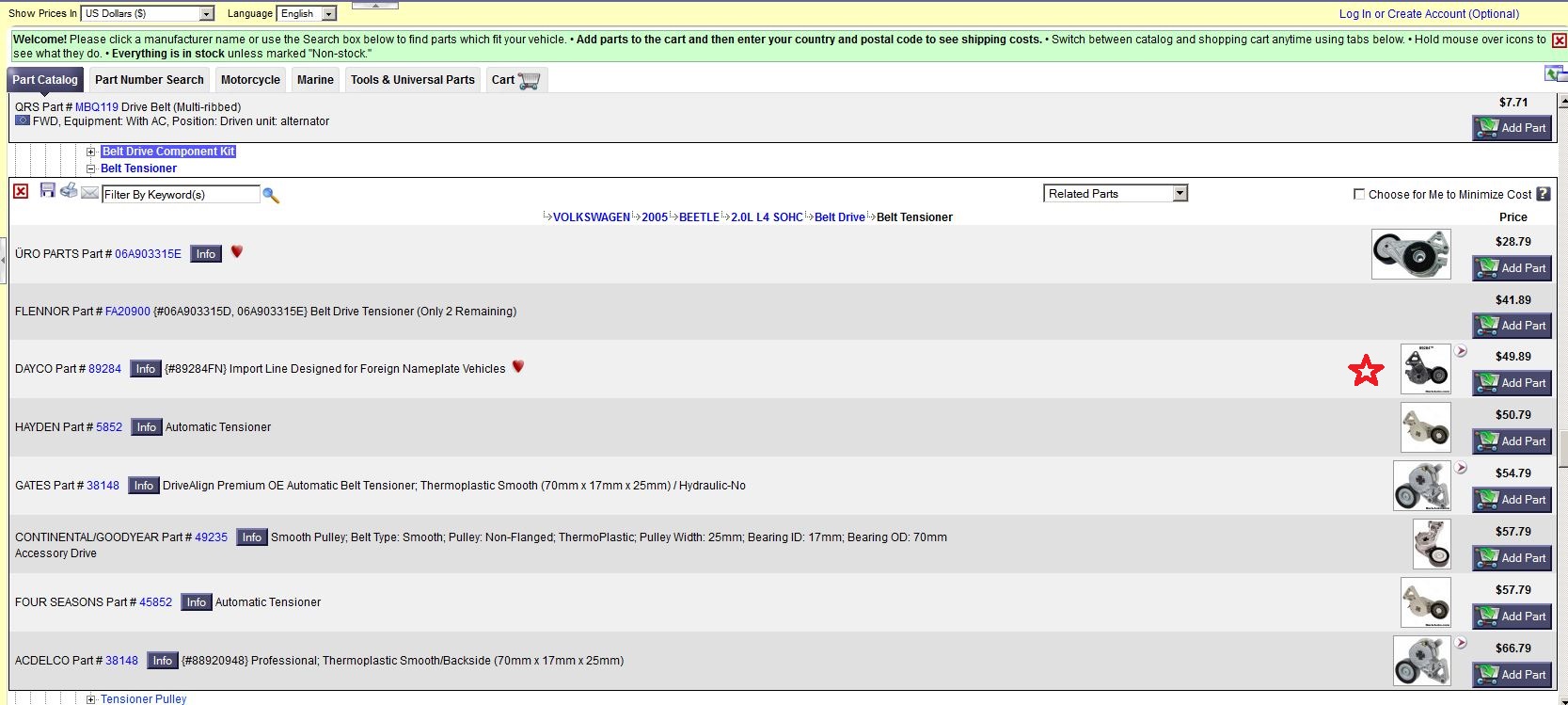
Task: Click the save (floppy disk) icon
Action: 48,190
